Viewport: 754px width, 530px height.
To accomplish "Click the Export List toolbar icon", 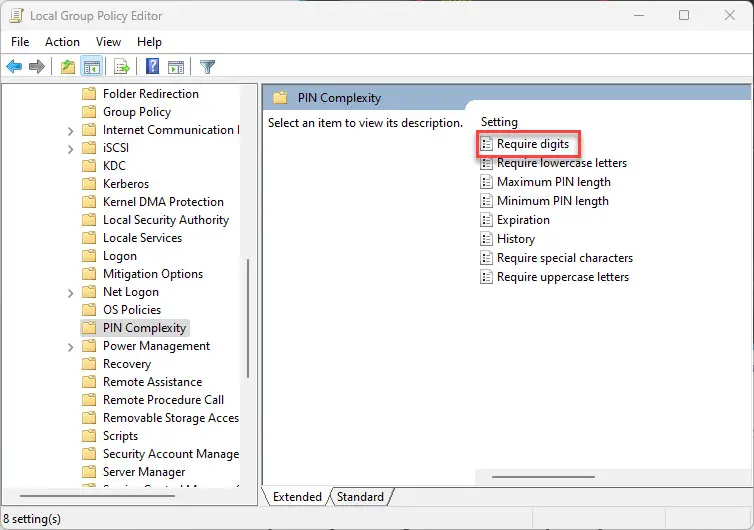I will pyautogui.click(x=122, y=66).
